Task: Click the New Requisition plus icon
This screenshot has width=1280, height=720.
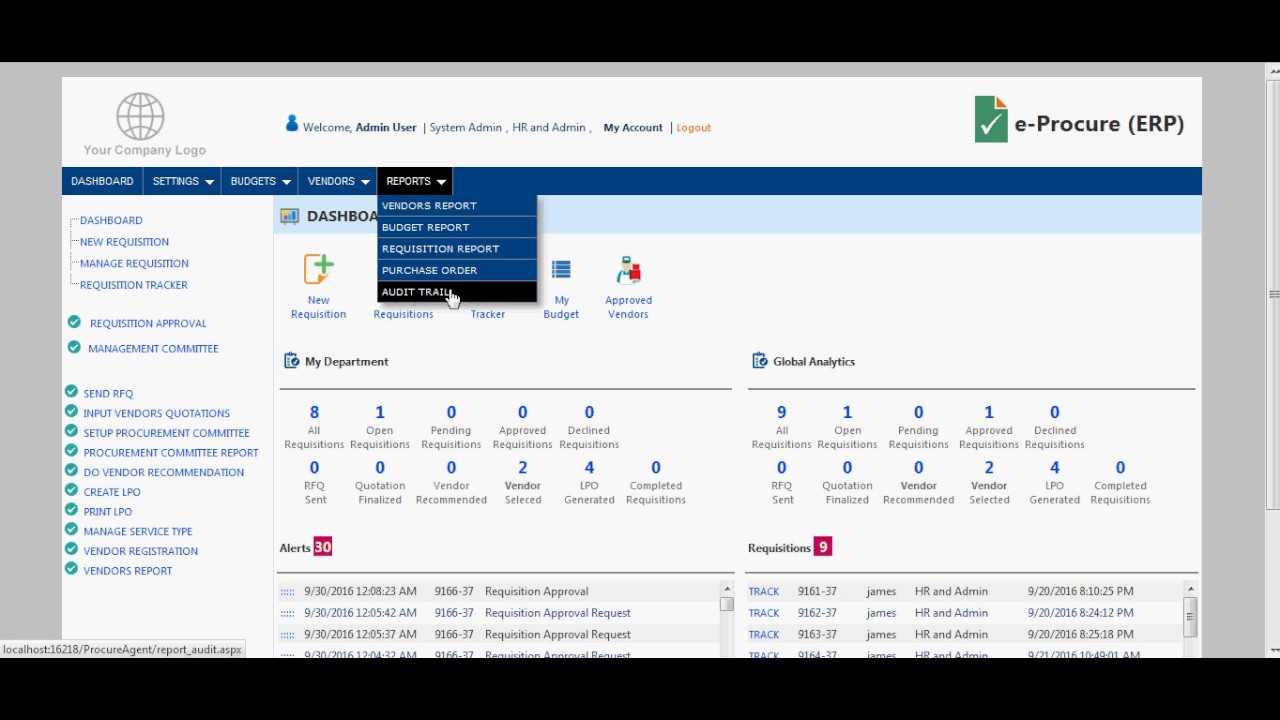Action: pos(318,270)
